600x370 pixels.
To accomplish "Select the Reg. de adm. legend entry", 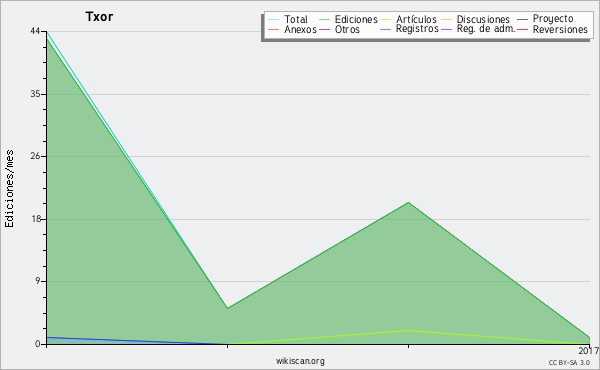I will coord(486,29).
